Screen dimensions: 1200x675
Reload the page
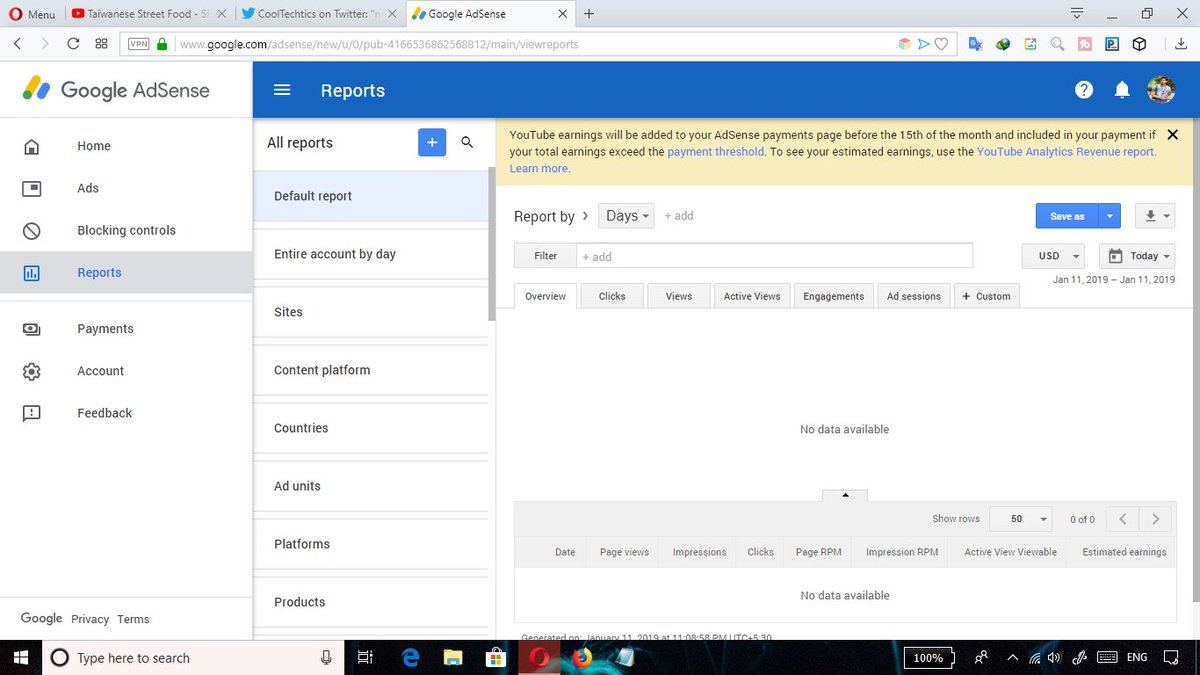coord(73,44)
